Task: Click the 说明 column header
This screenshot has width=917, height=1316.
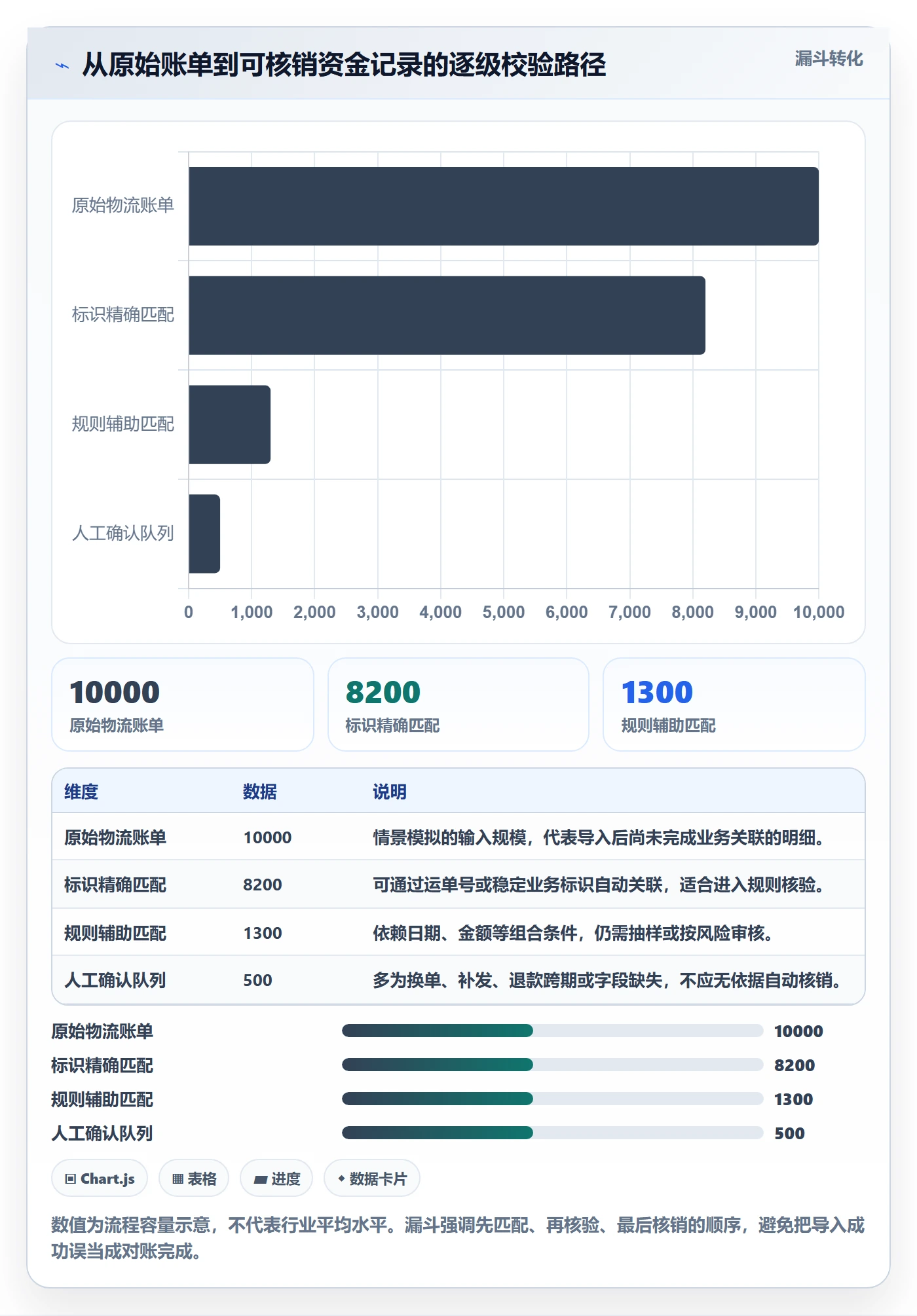Action: (390, 792)
